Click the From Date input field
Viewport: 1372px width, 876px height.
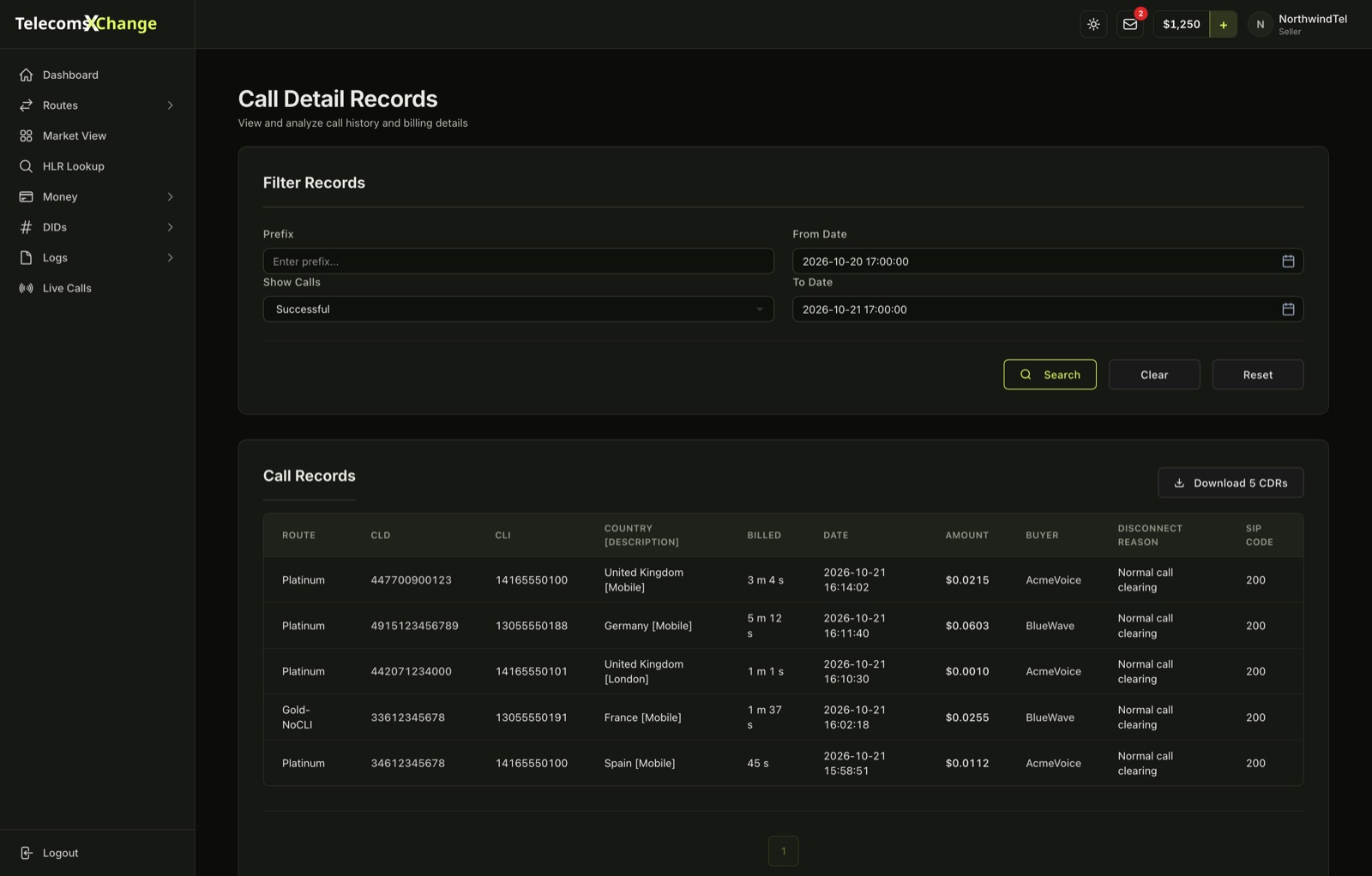click(1048, 261)
